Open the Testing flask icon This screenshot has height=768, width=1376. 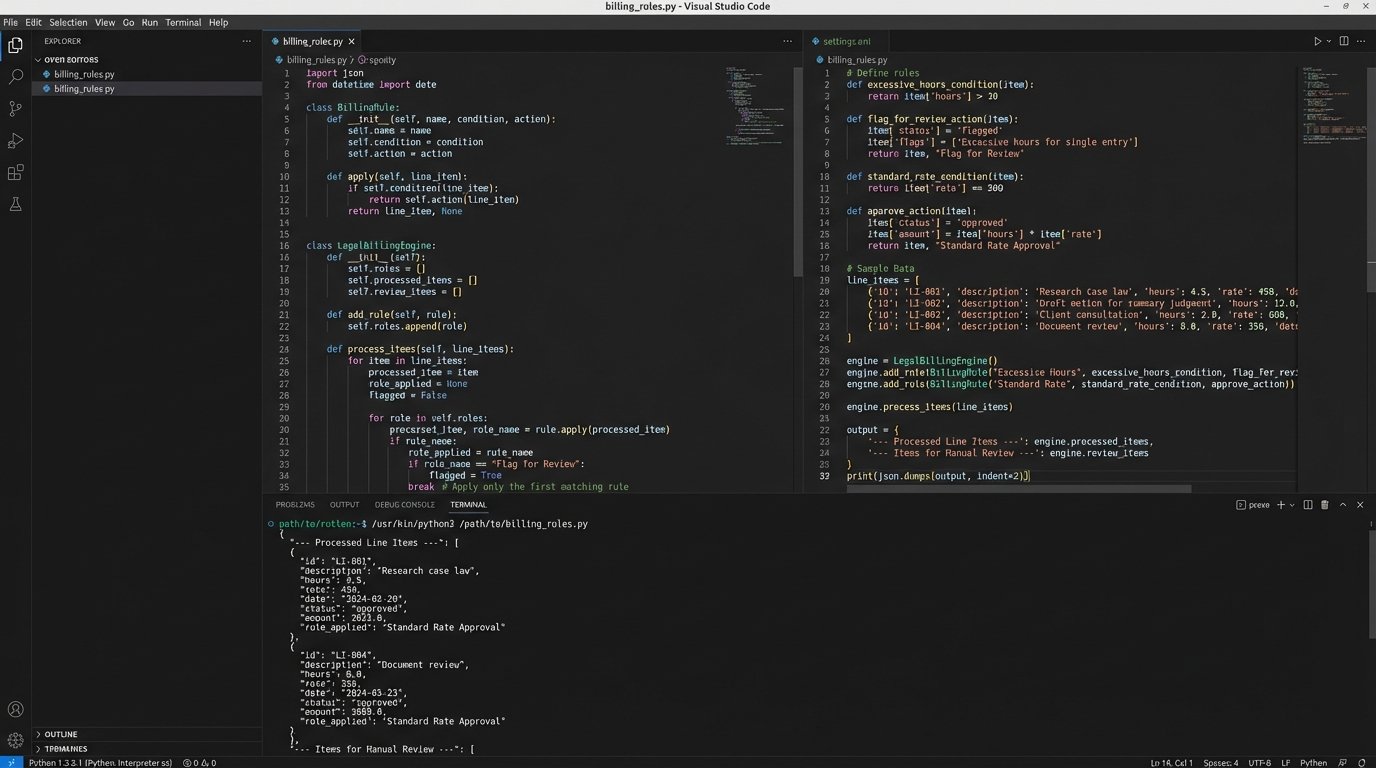pos(15,204)
